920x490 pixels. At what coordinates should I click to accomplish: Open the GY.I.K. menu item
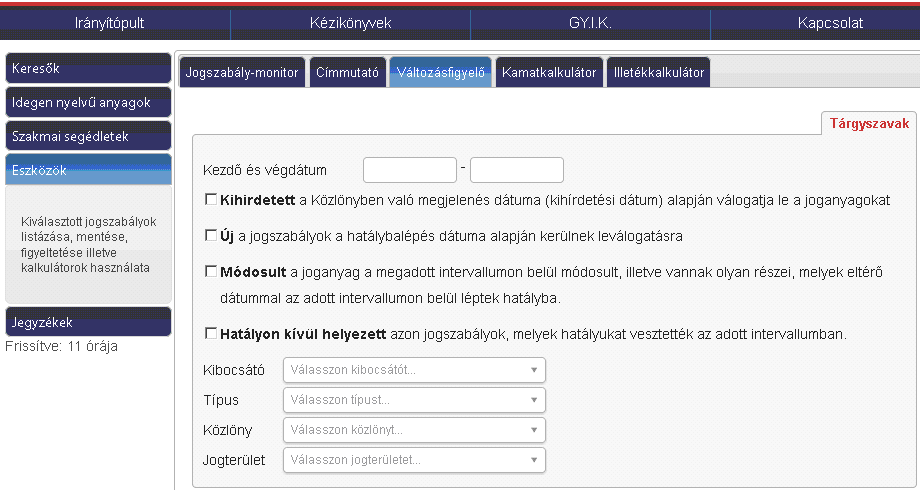[590, 23]
